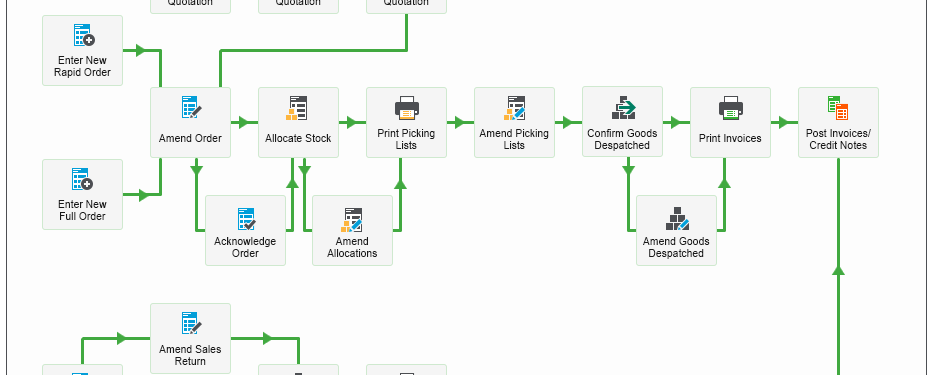The width and height of the screenshot is (932, 375).
Task: Click the Confirm Goods Despatched label
Action: click(622, 139)
